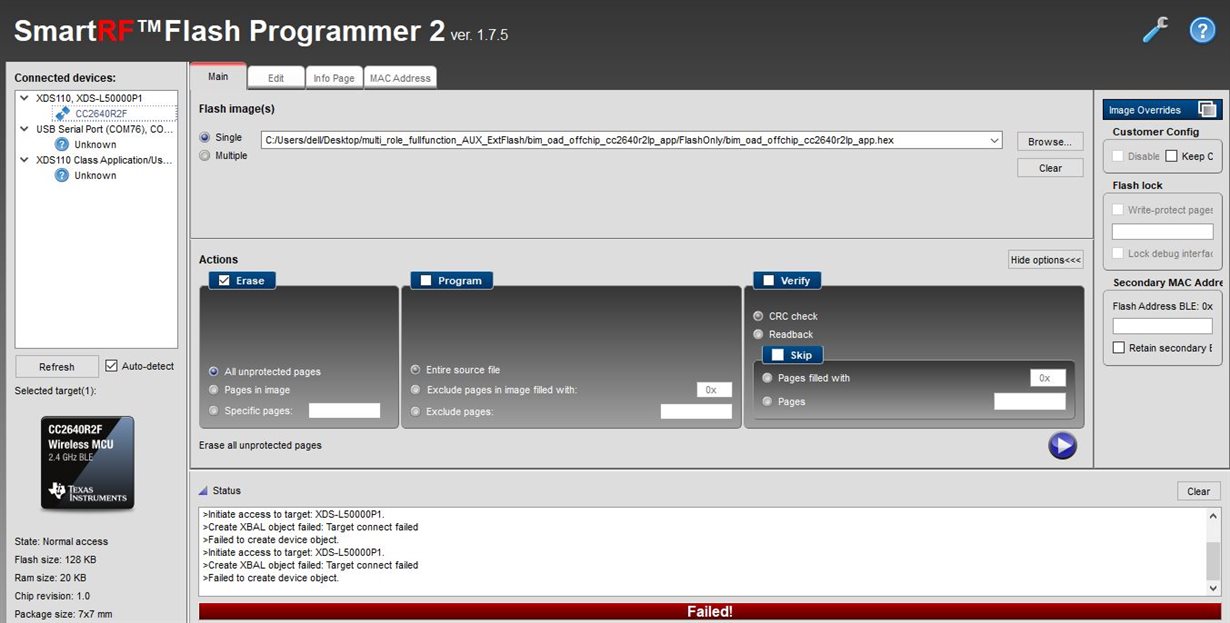Toggle the Keep C customer config checkbox
This screenshot has width=1230, height=623.
[x=1171, y=156]
